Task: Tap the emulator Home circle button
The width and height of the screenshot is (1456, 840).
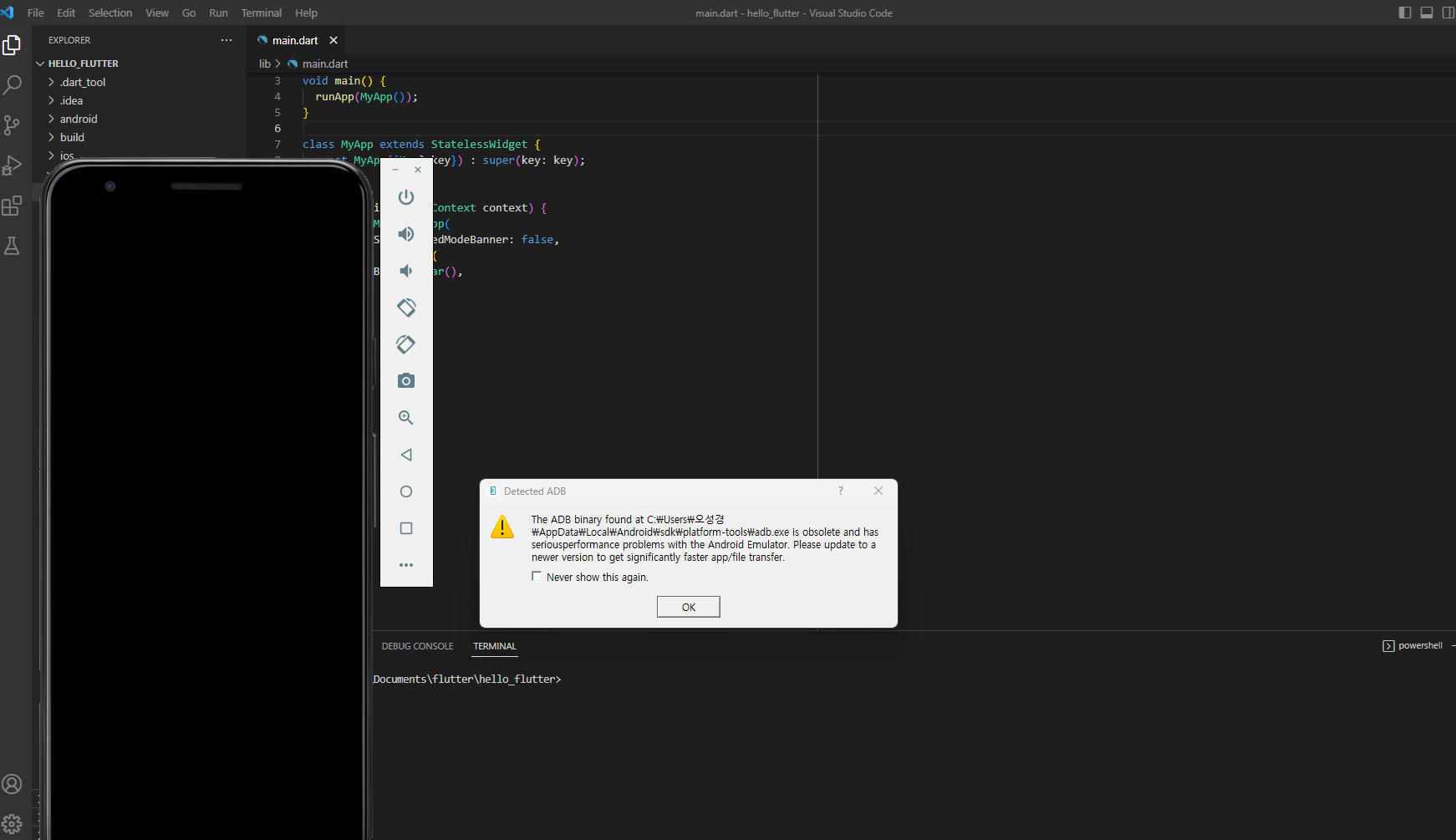Action: click(x=406, y=491)
